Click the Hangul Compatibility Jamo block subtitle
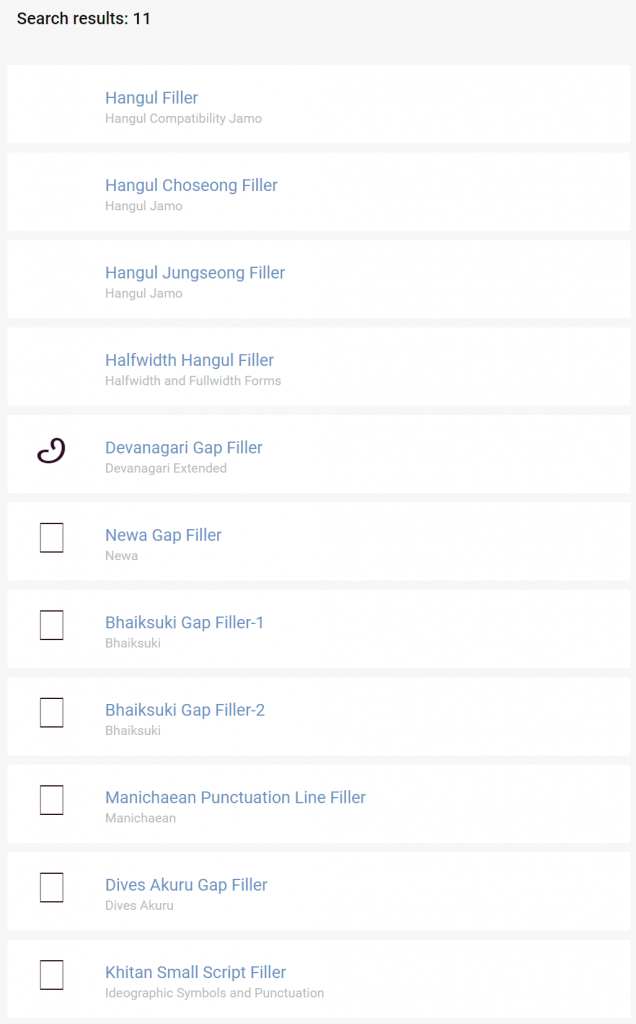Image resolution: width=636 pixels, height=1024 pixels. (183, 119)
